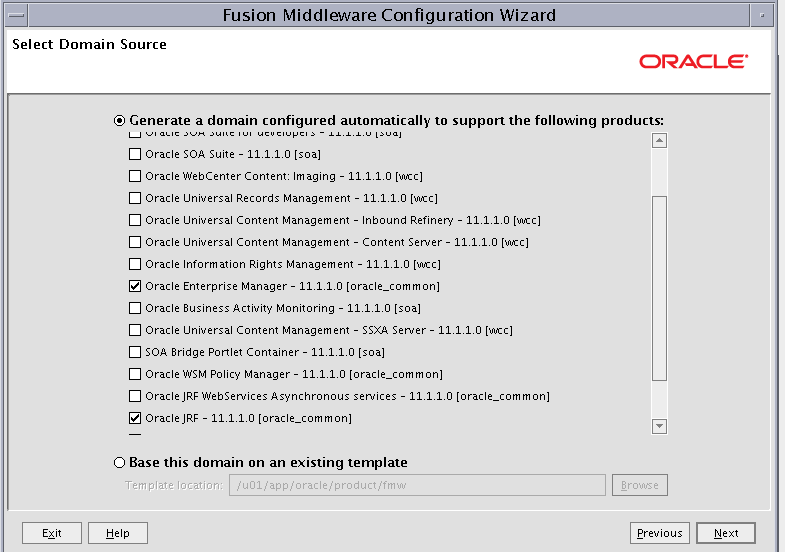The image size is (785, 552).
Task: Proceed with the Next button
Action: 726,533
